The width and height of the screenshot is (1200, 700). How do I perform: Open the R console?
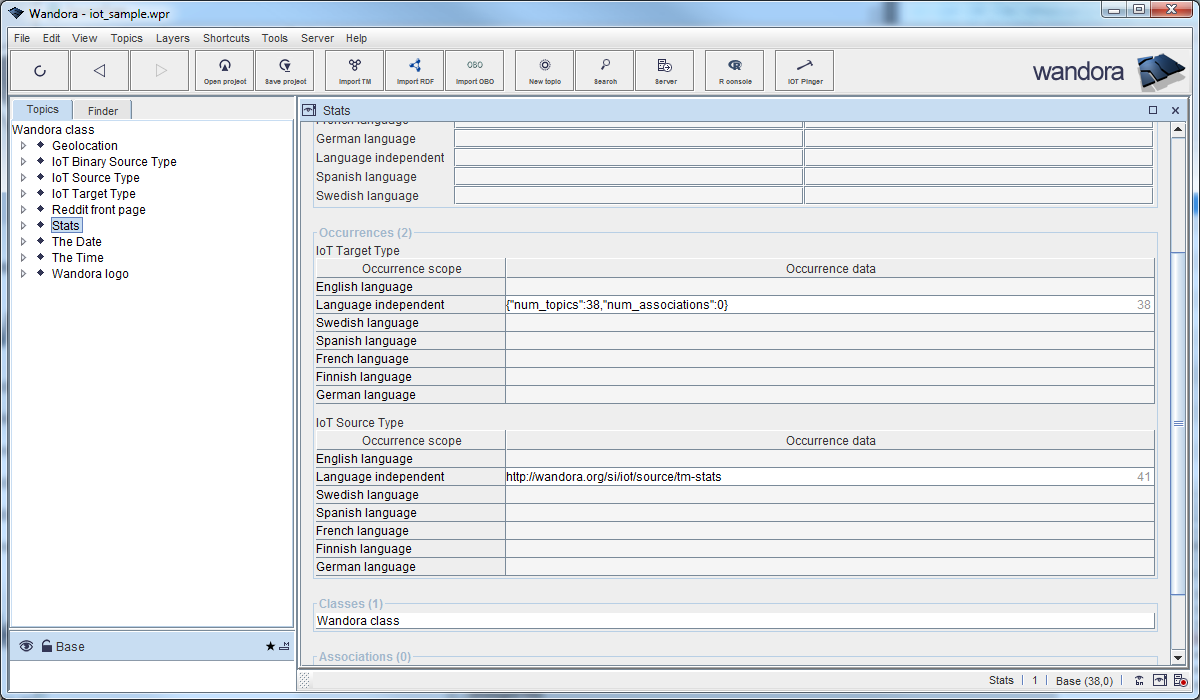(x=735, y=71)
